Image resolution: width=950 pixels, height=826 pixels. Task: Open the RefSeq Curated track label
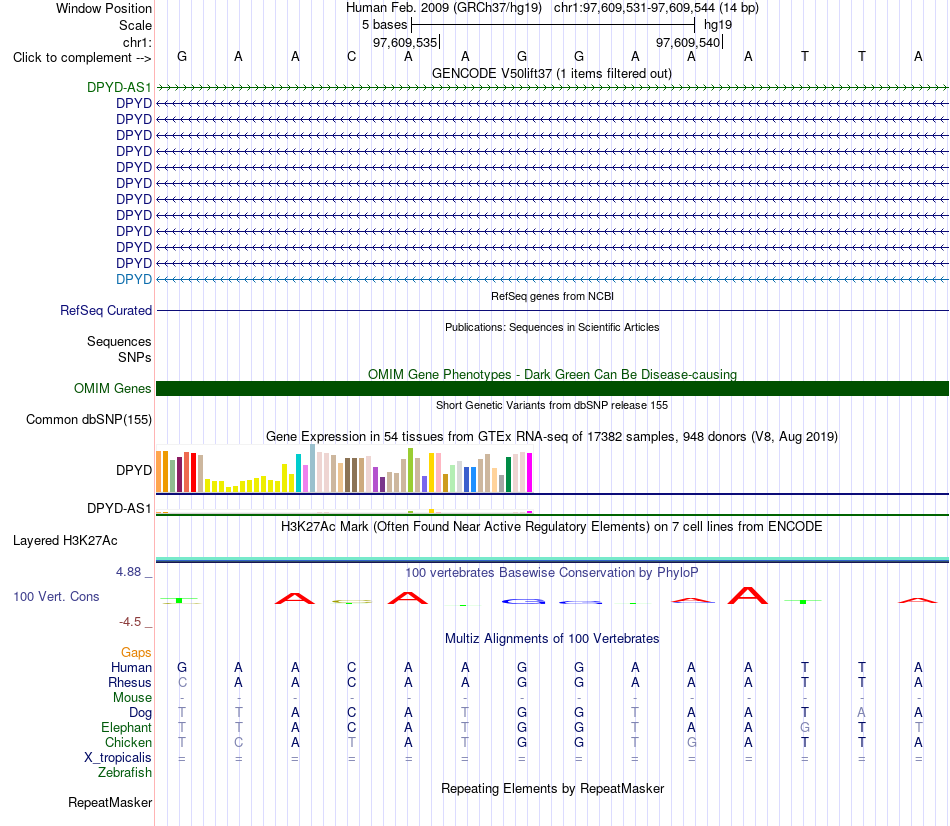coord(105,310)
